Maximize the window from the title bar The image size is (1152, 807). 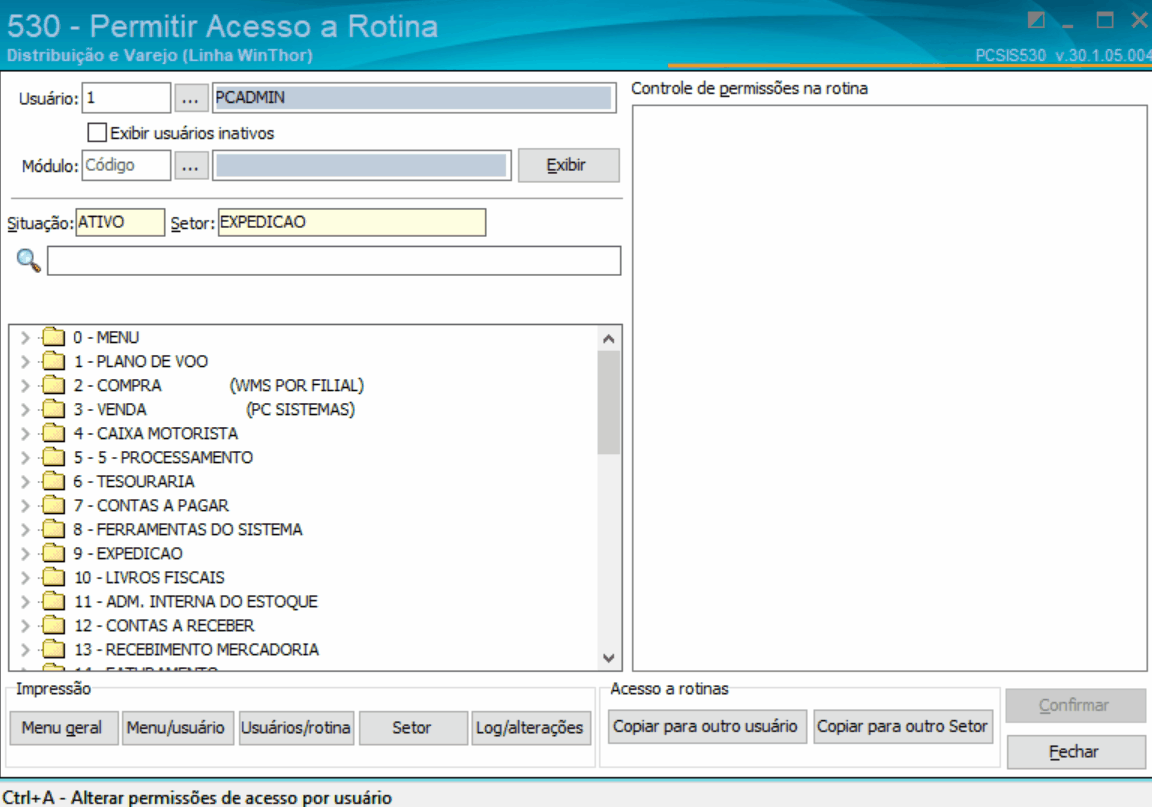(1105, 20)
